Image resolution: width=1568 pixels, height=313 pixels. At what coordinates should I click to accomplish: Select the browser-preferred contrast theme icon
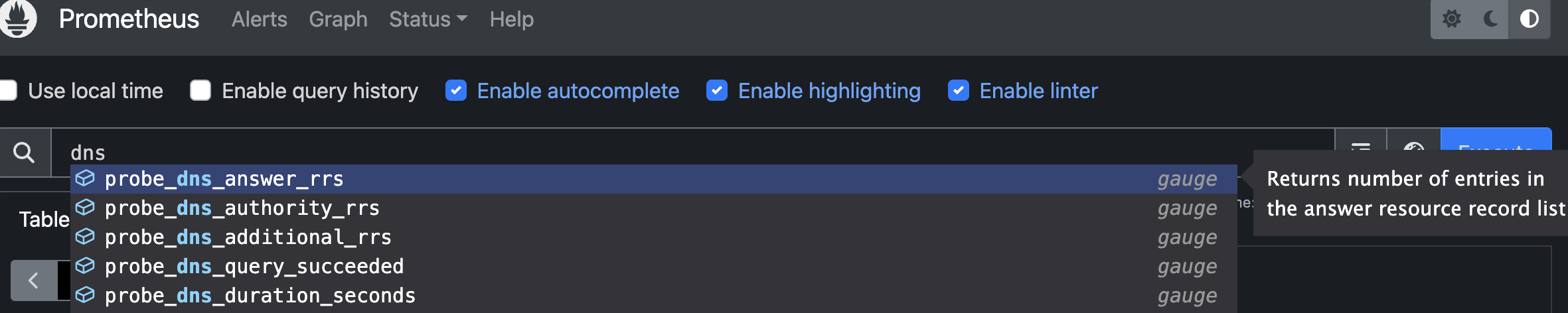pyautogui.click(x=1529, y=19)
